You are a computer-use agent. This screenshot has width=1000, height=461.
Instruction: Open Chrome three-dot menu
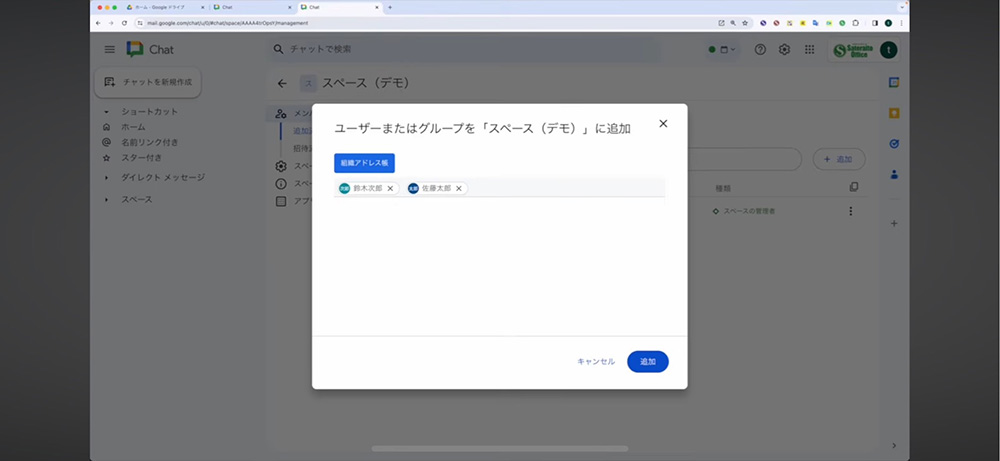[x=901, y=22]
